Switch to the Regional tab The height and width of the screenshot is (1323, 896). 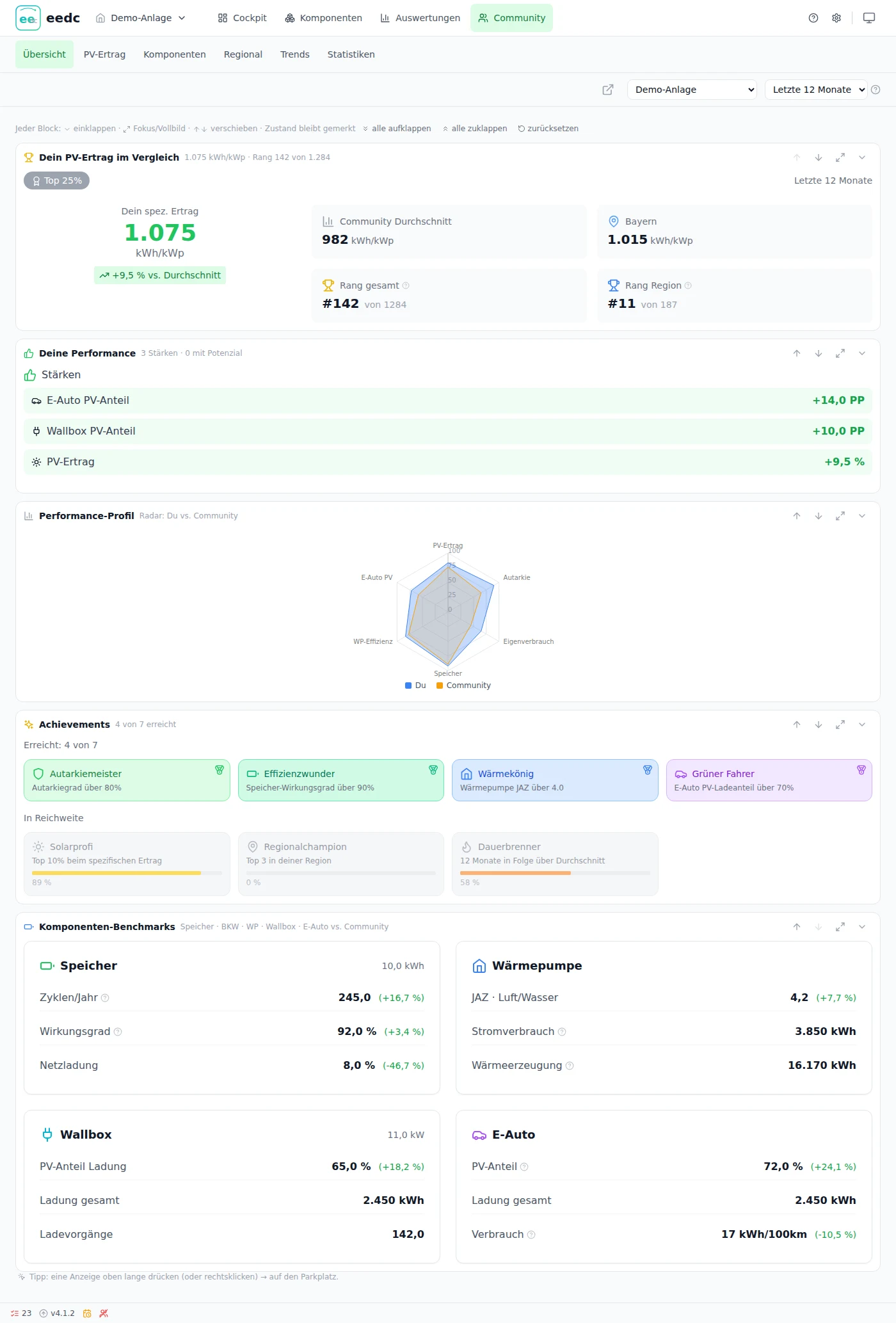pyautogui.click(x=243, y=54)
